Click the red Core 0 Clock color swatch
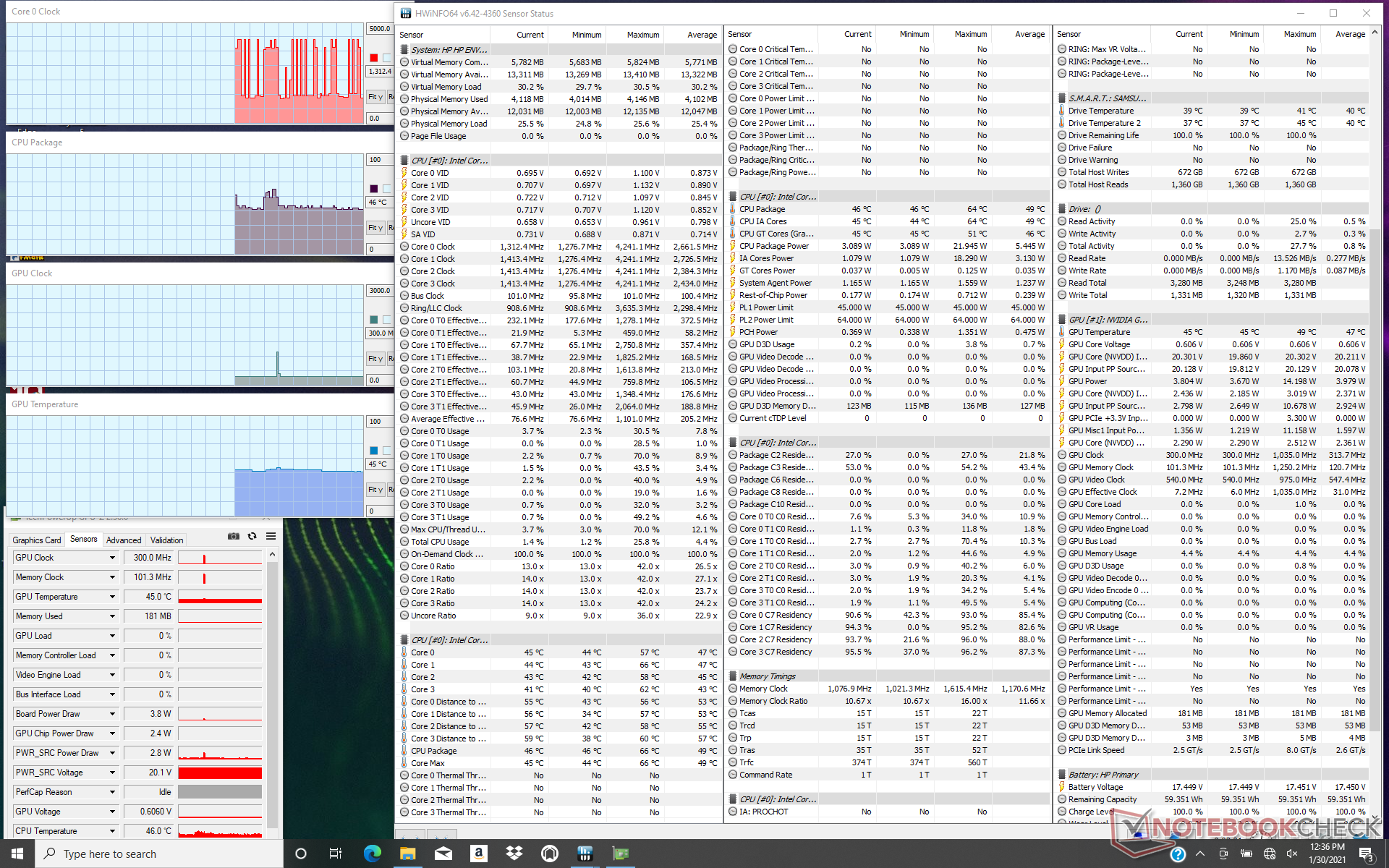1389x868 pixels. point(374,58)
